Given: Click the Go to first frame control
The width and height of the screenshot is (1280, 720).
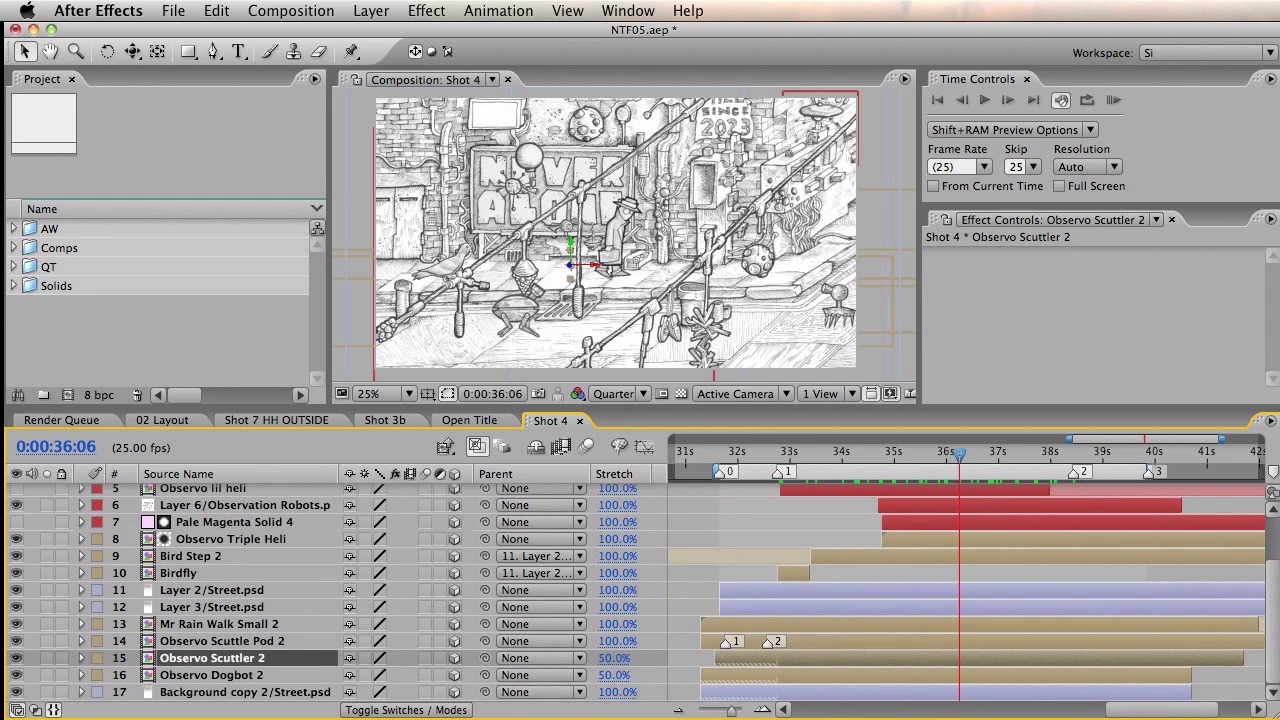Looking at the screenshot, I should click(937, 100).
